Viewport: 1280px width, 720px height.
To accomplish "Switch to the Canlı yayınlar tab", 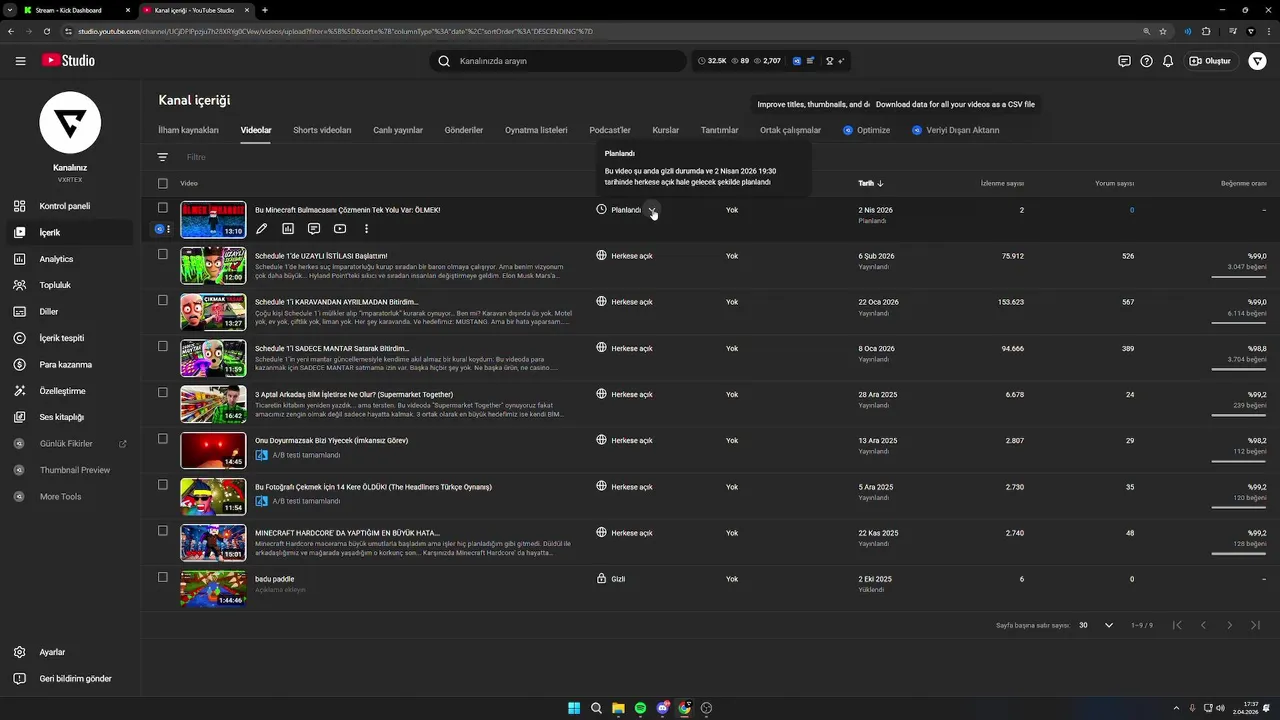I will click(398, 130).
